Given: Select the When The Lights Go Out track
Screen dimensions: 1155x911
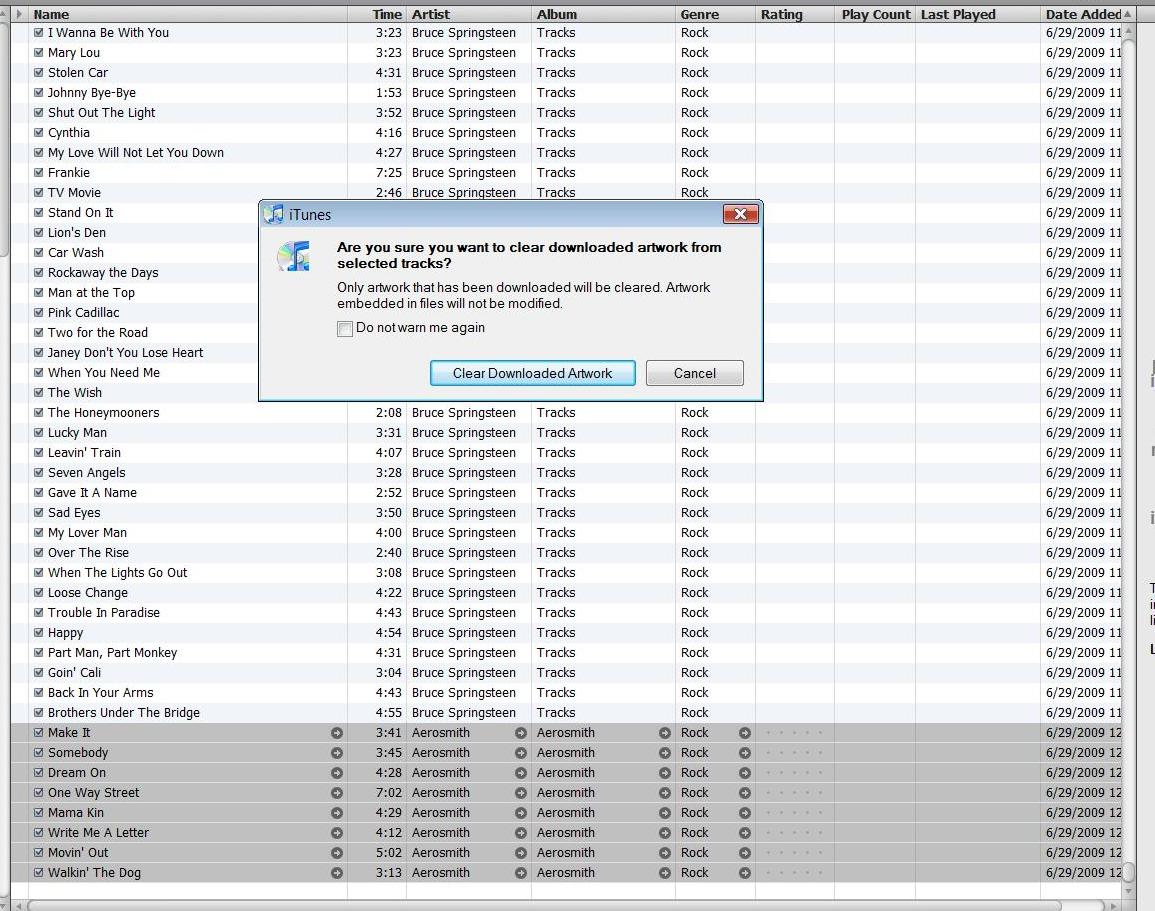Looking at the screenshot, I should pos(566,573).
